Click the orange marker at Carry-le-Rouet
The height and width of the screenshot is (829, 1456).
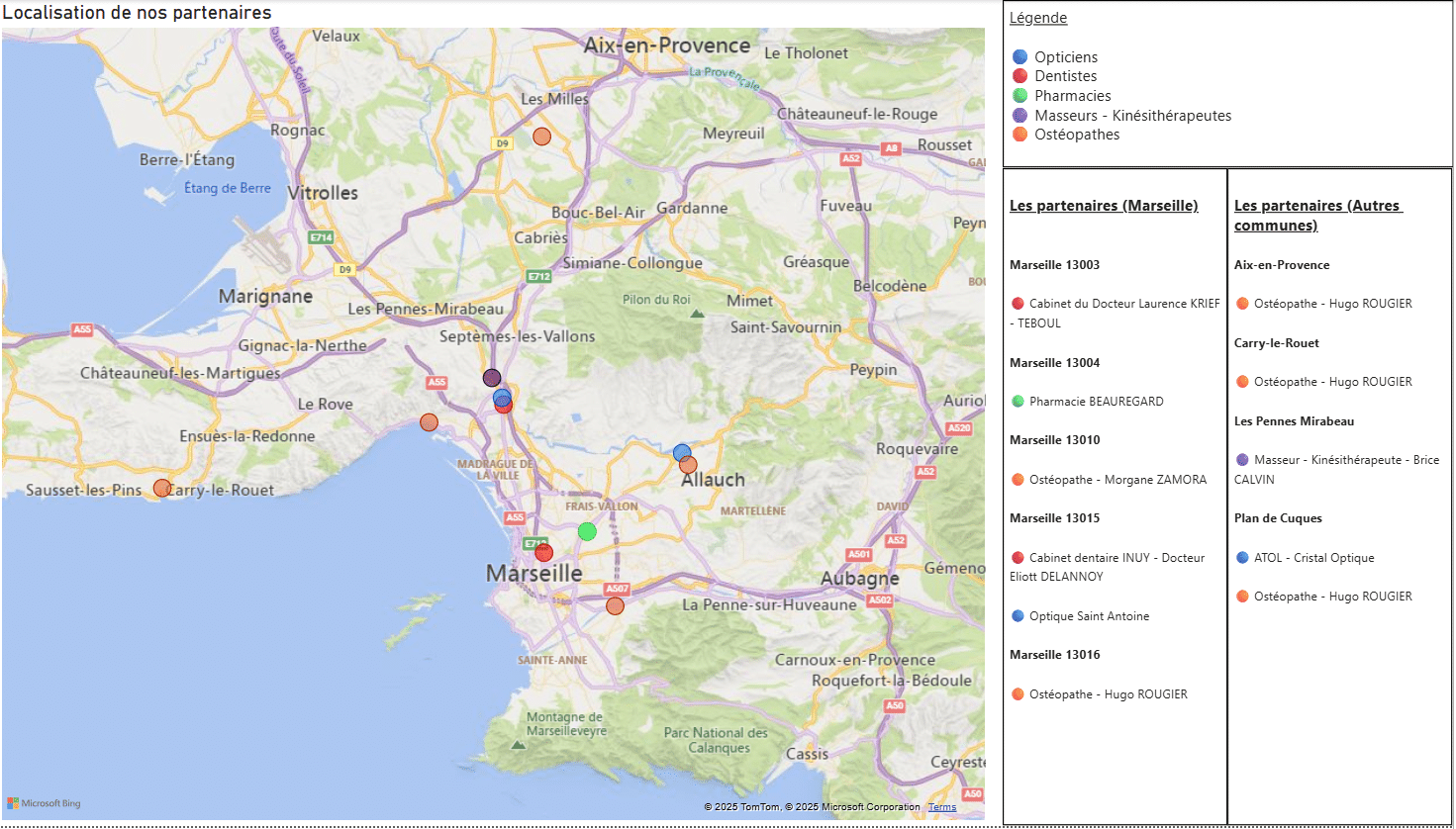pyautogui.click(x=162, y=488)
